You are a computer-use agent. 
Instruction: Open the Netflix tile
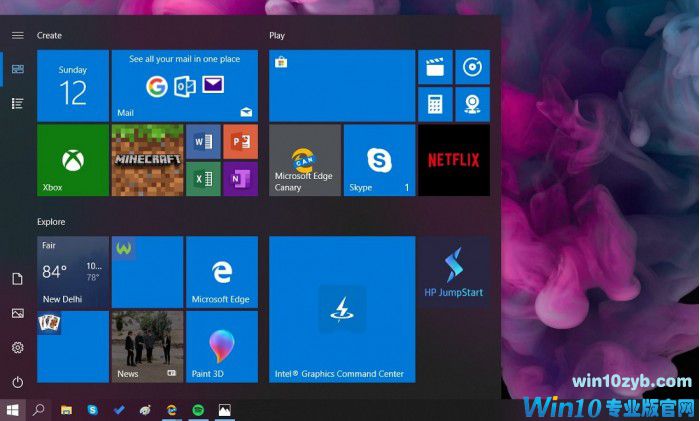tap(454, 160)
